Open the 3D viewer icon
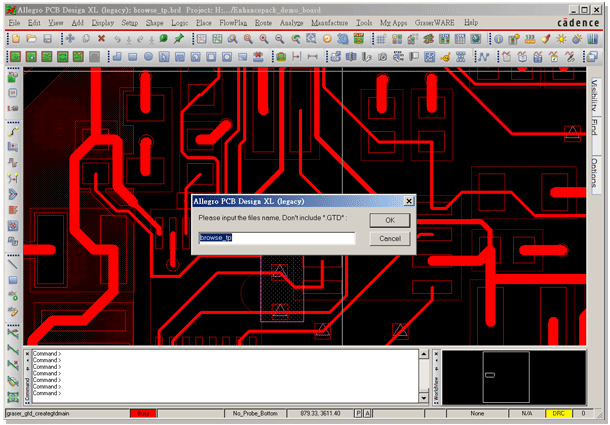610x425 pixels. (342, 39)
